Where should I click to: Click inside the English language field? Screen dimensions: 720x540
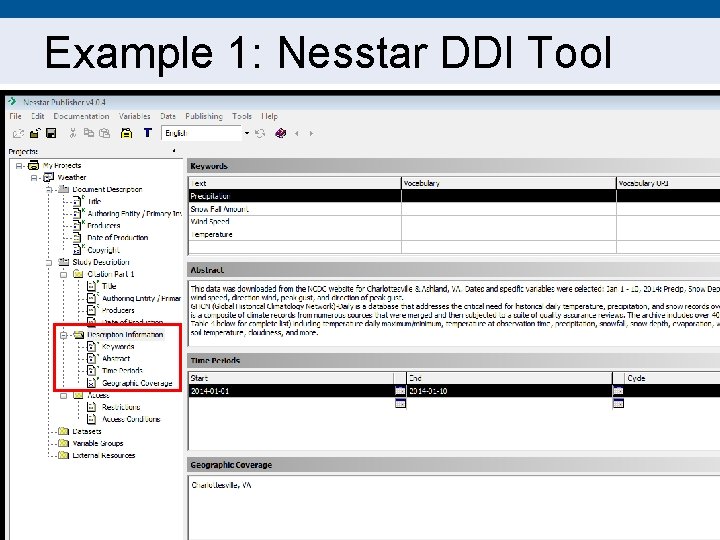pyautogui.click(x=202, y=133)
